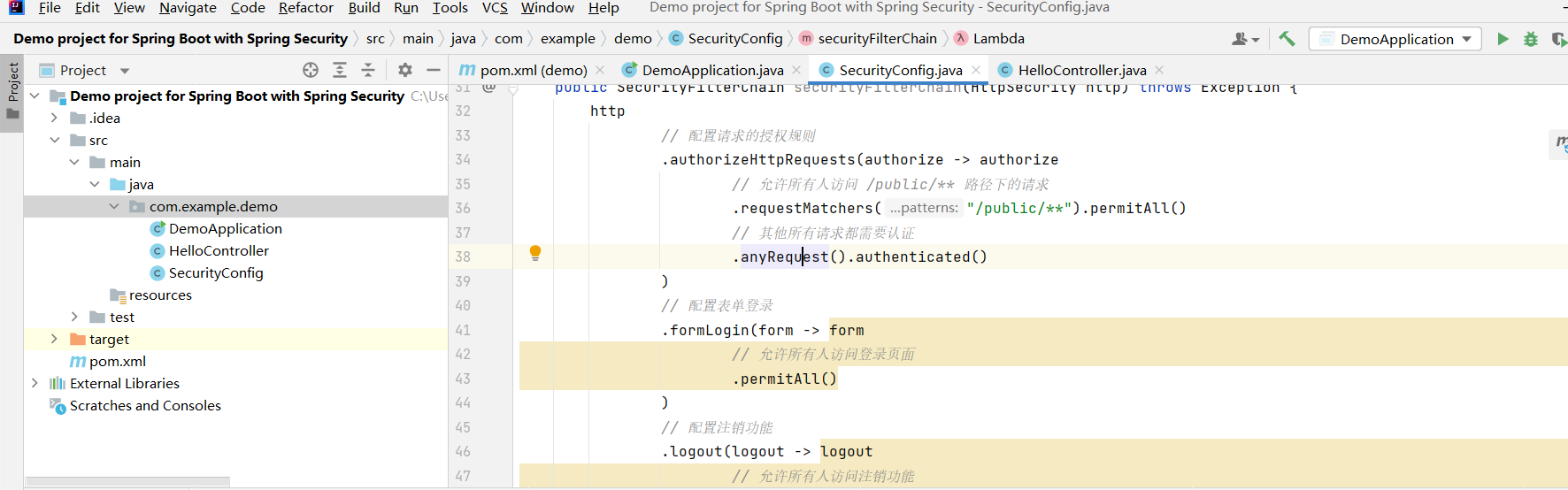The width and height of the screenshot is (1568, 490).
Task: Click 'demo' in the breadcrumb bar
Action: tap(633, 39)
